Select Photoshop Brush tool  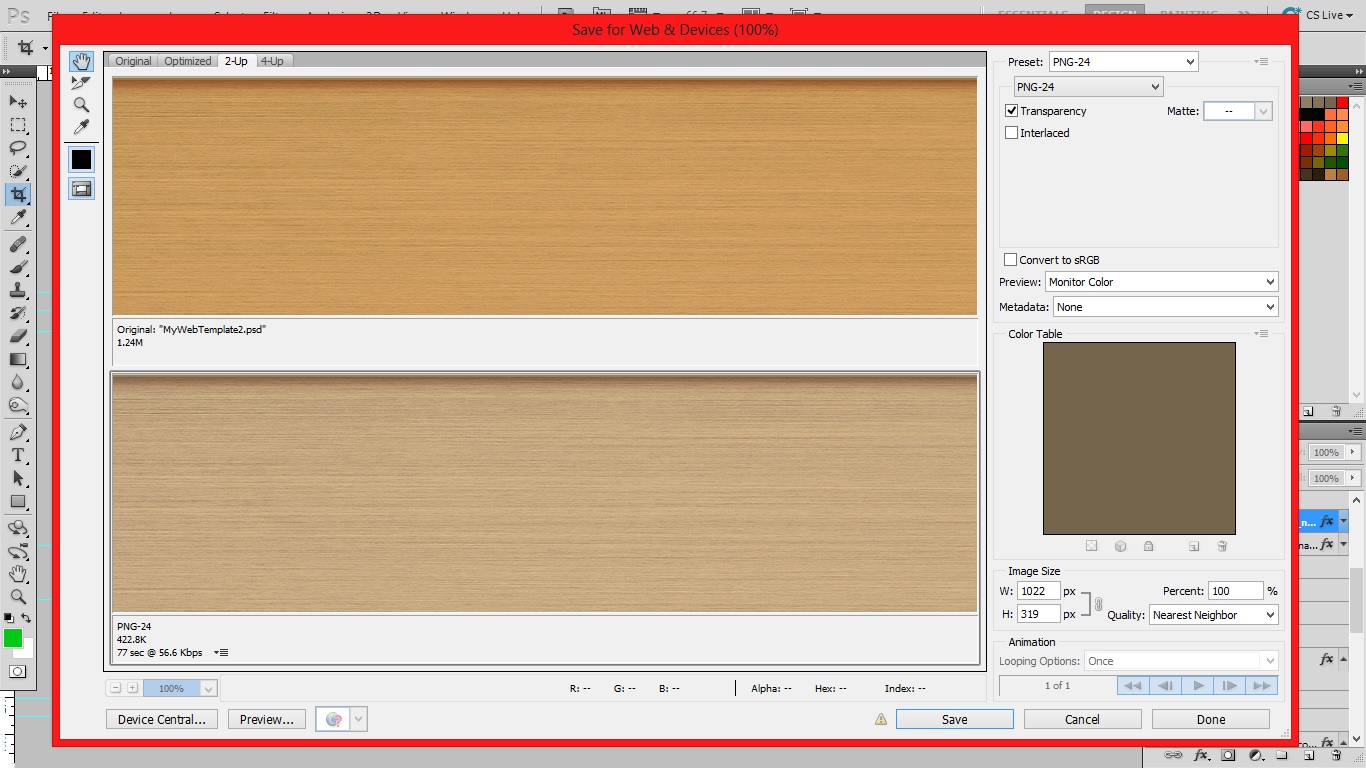point(18,267)
